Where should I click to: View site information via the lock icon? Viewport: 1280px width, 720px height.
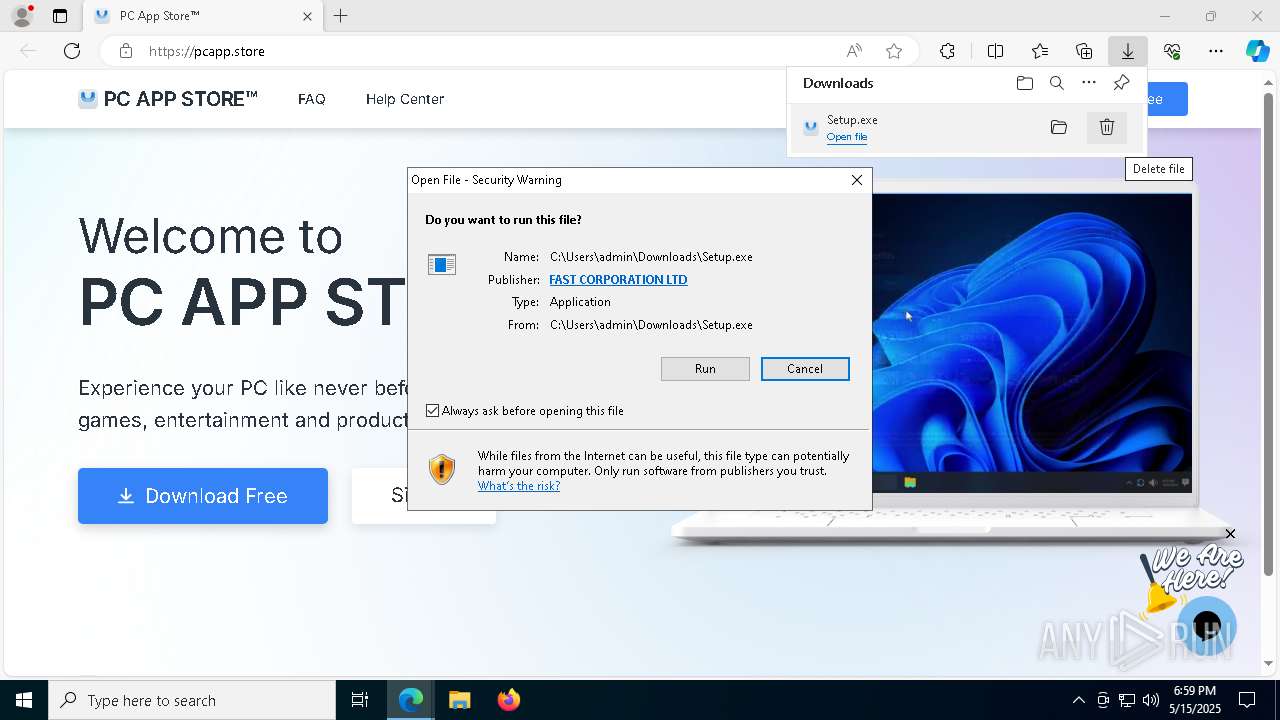[x=126, y=51]
